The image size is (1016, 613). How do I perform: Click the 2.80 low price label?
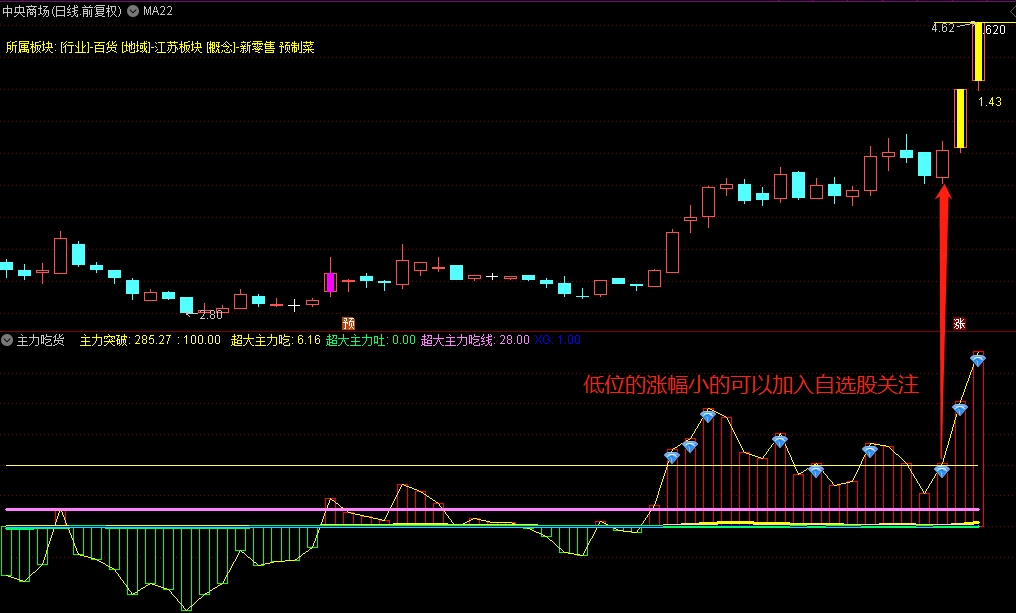click(211, 315)
